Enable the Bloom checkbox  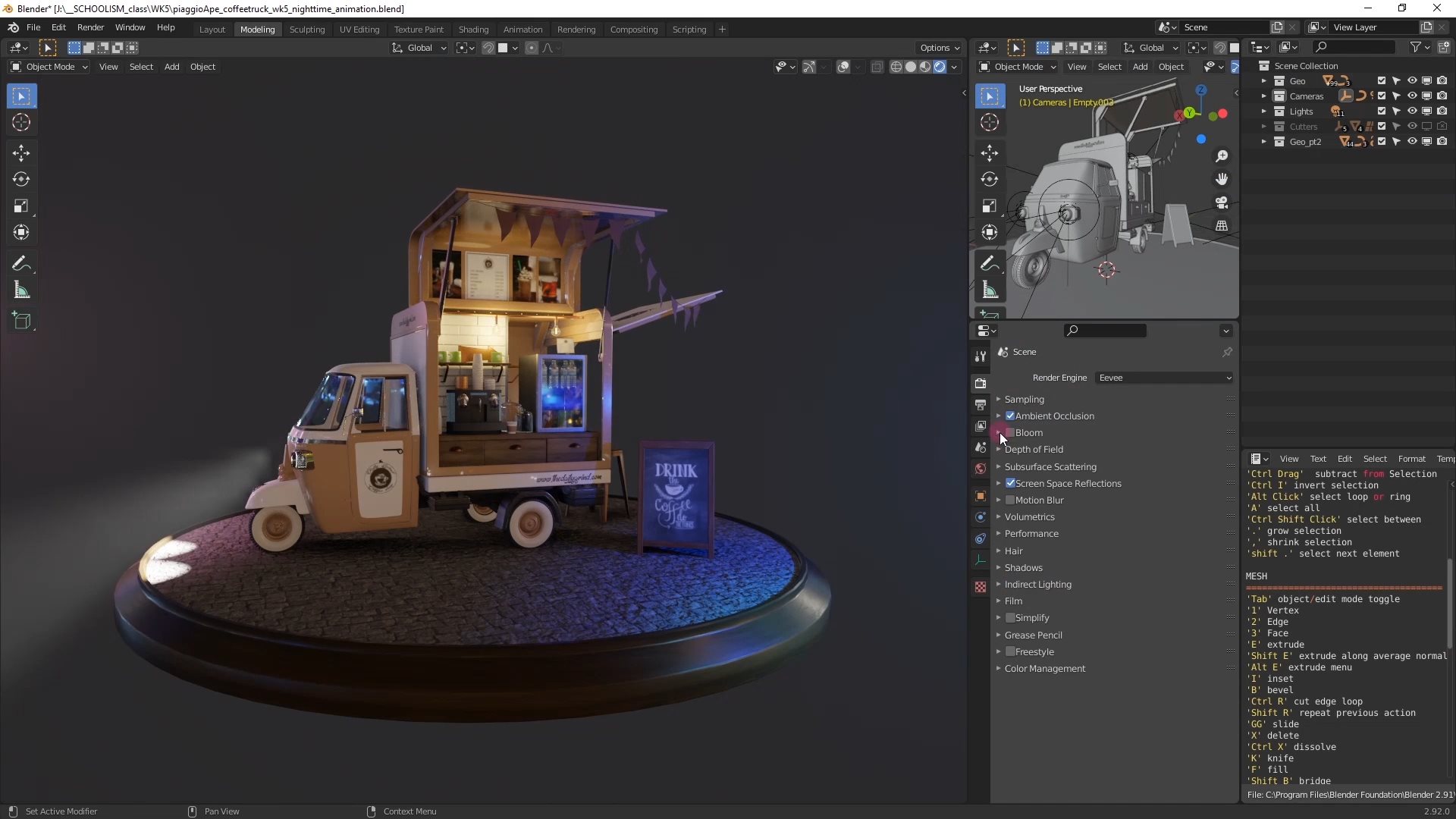[1010, 432]
